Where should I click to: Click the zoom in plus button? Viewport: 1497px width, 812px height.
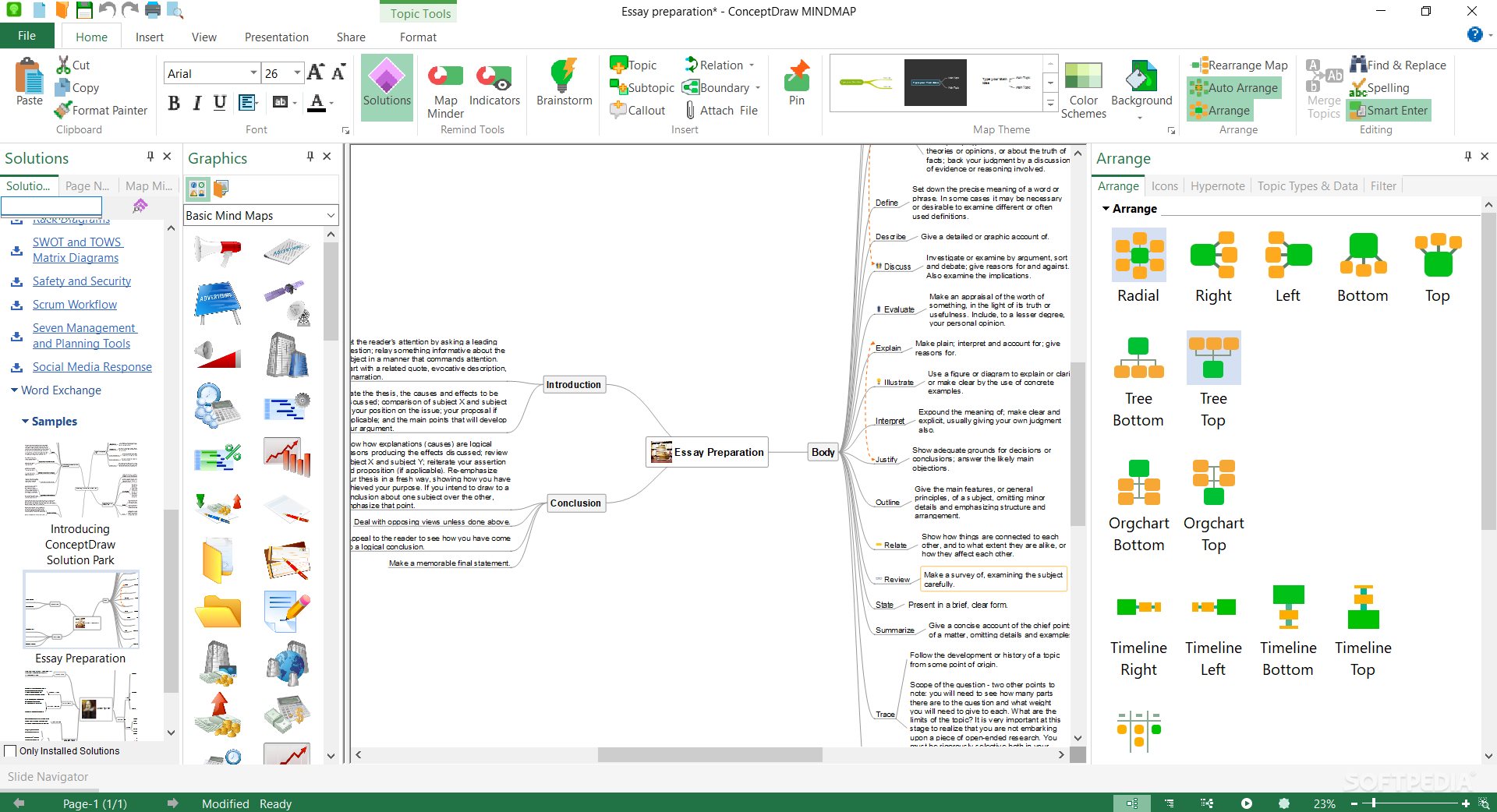click(1466, 803)
